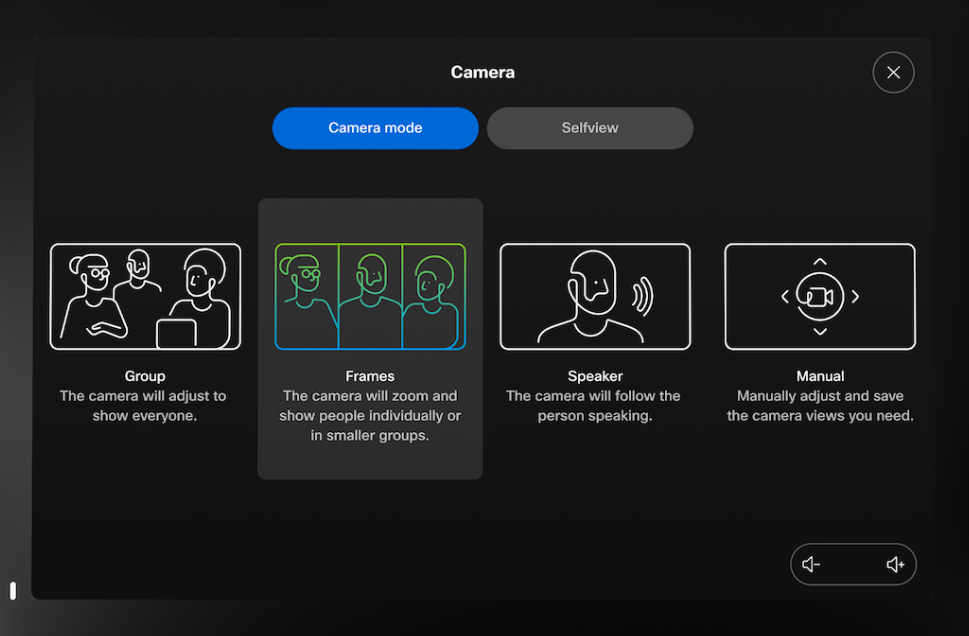Switch to the Camera mode tab
Screen dimensions: 969x636
pyautogui.click(x=375, y=128)
